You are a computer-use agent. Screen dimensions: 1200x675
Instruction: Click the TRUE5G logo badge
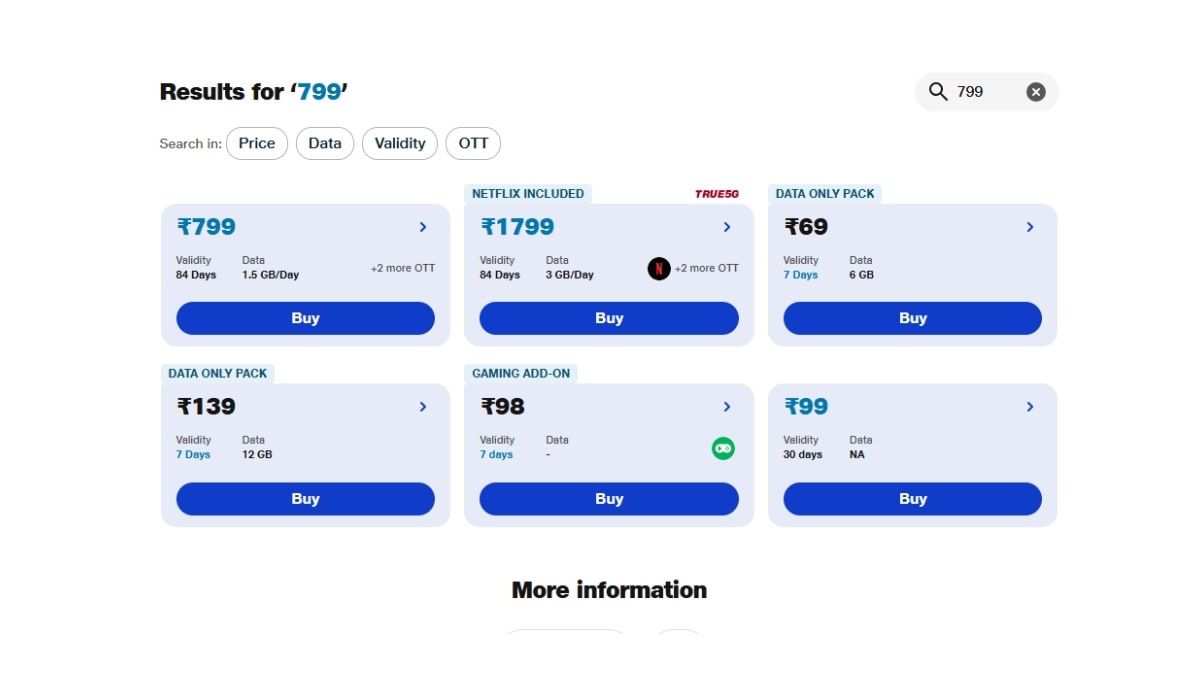pos(717,194)
